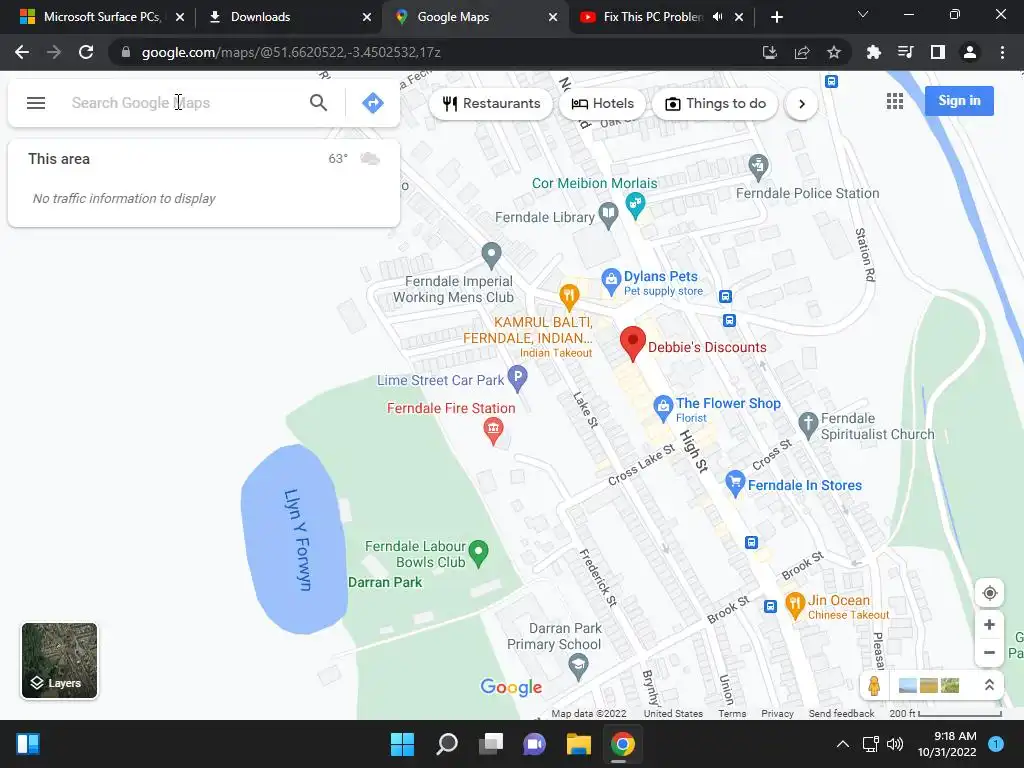Click the share page icon in address bar
The width and height of the screenshot is (1024, 768).
(x=802, y=52)
